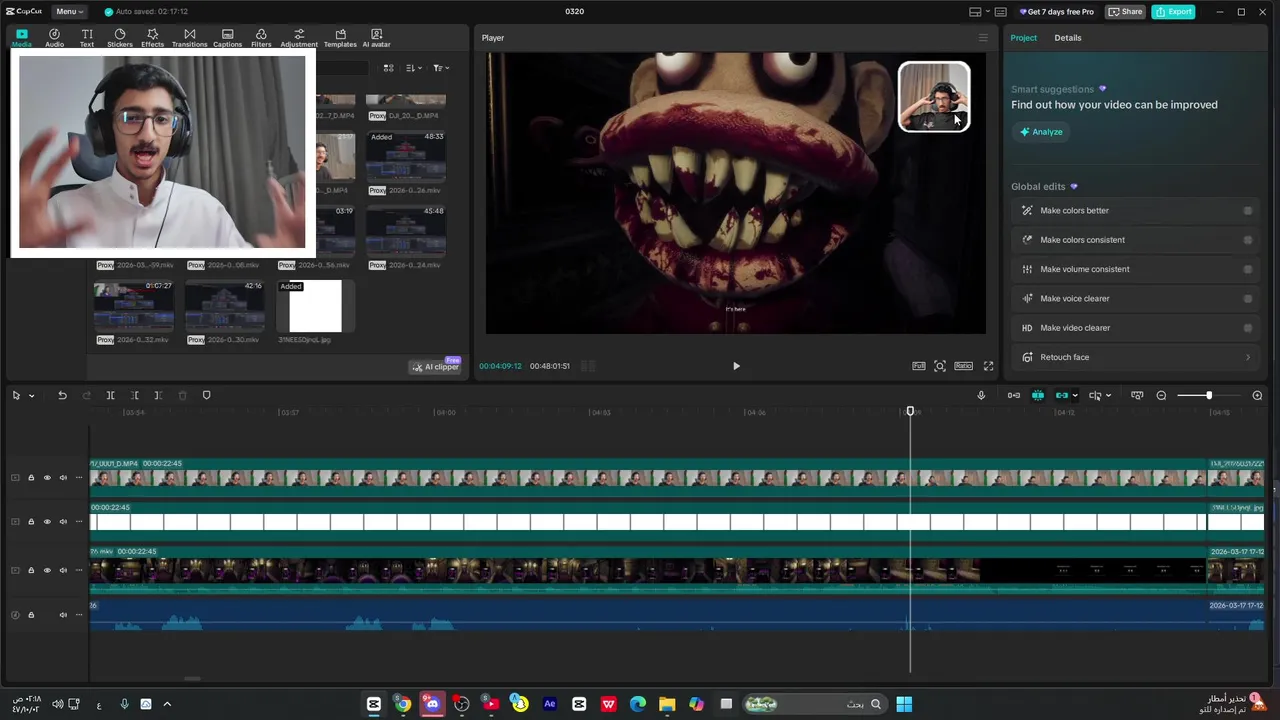Open the Effects panel
This screenshot has height=720, width=1280.
pos(152,38)
